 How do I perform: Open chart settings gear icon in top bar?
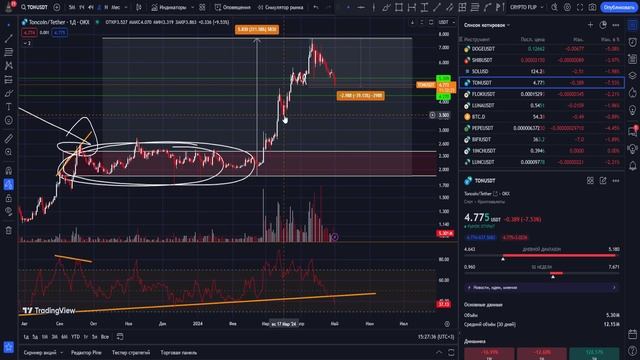(x=567, y=7)
